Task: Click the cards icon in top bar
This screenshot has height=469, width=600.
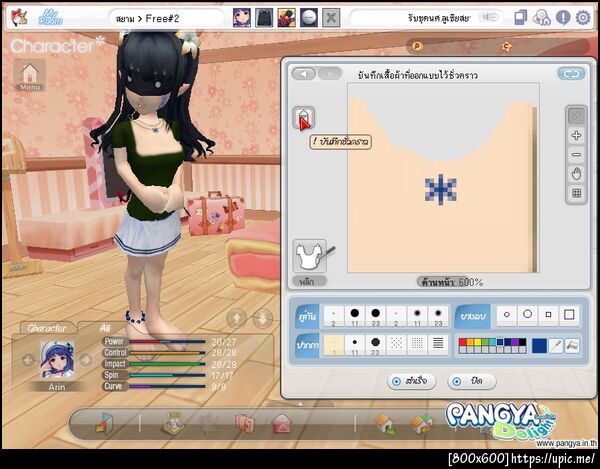Action: pyautogui.click(x=520, y=18)
